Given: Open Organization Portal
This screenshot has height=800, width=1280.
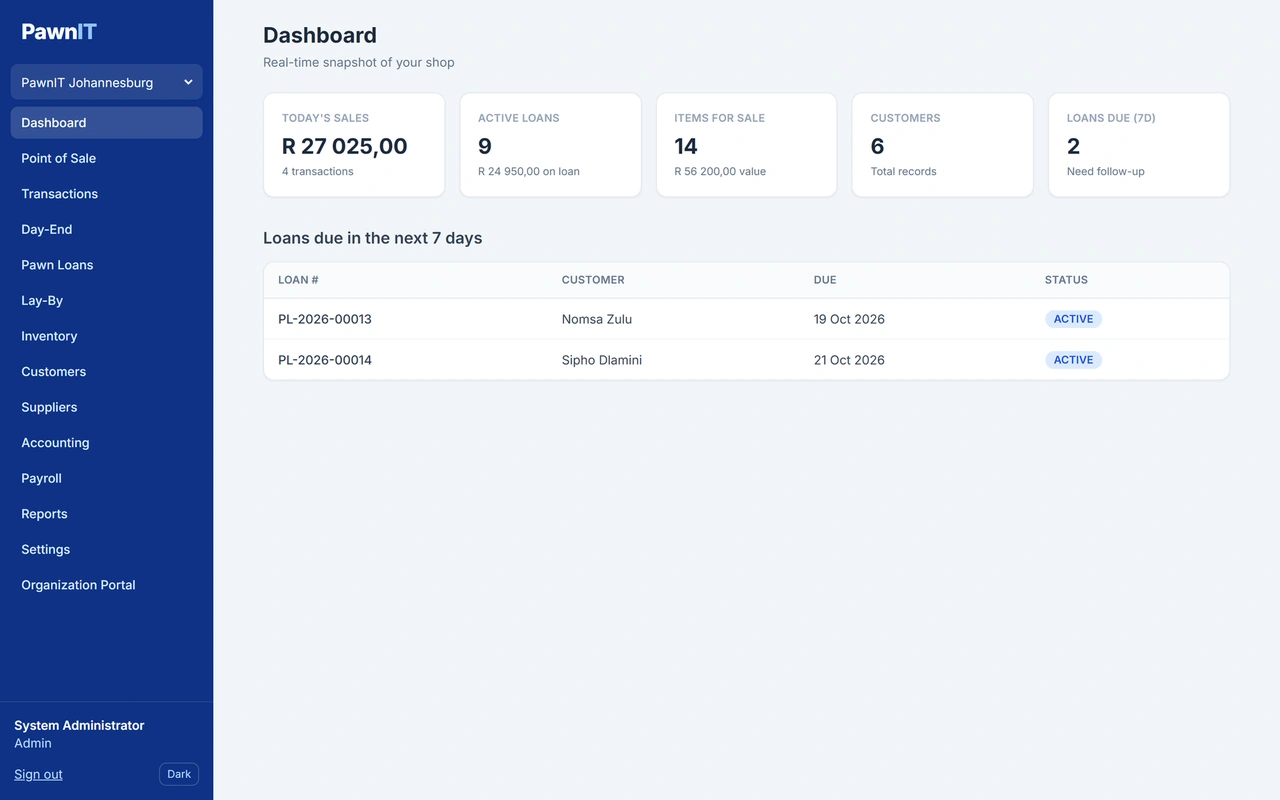Looking at the screenshot, I should (x=106, y=584).
